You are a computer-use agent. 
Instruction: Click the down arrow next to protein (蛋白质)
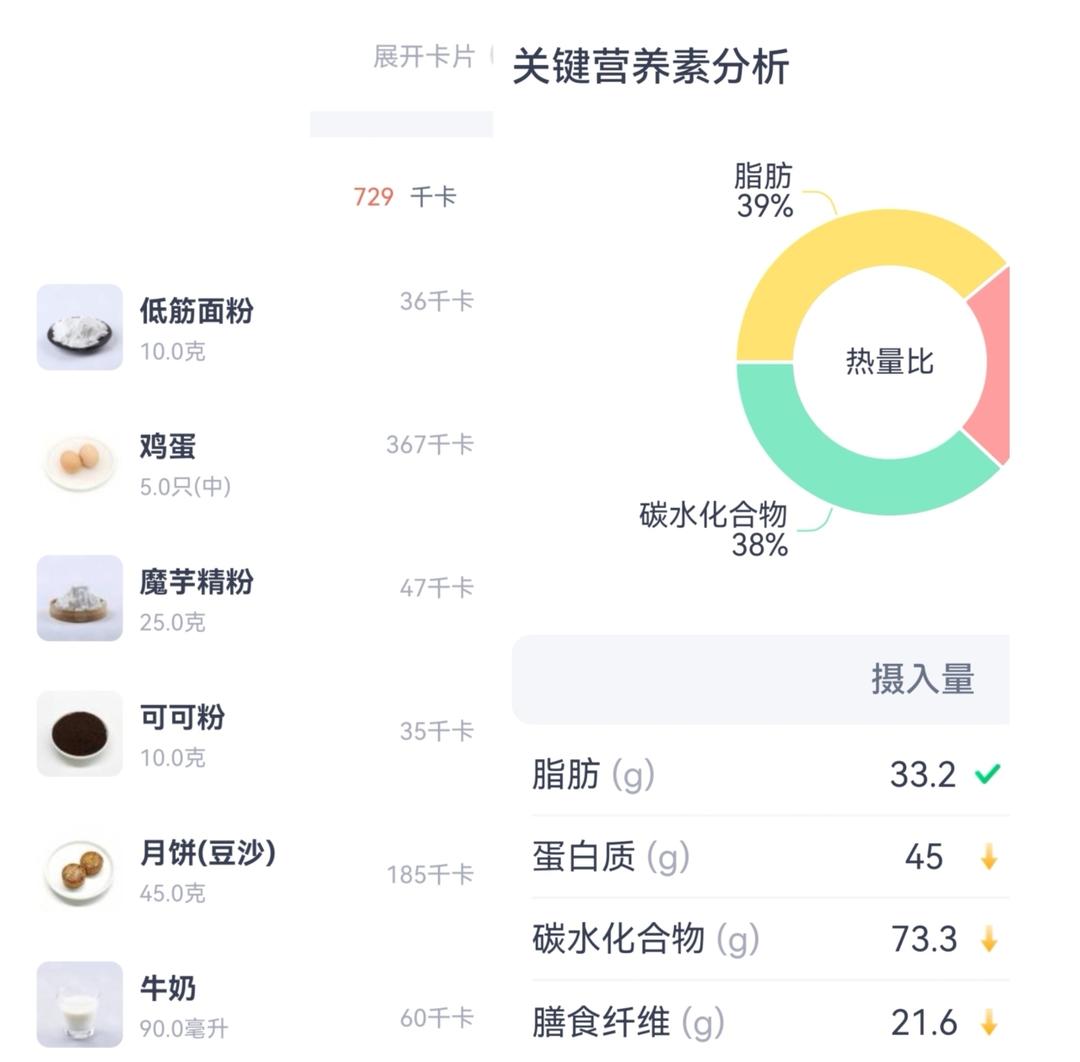(x=989, y=857)
